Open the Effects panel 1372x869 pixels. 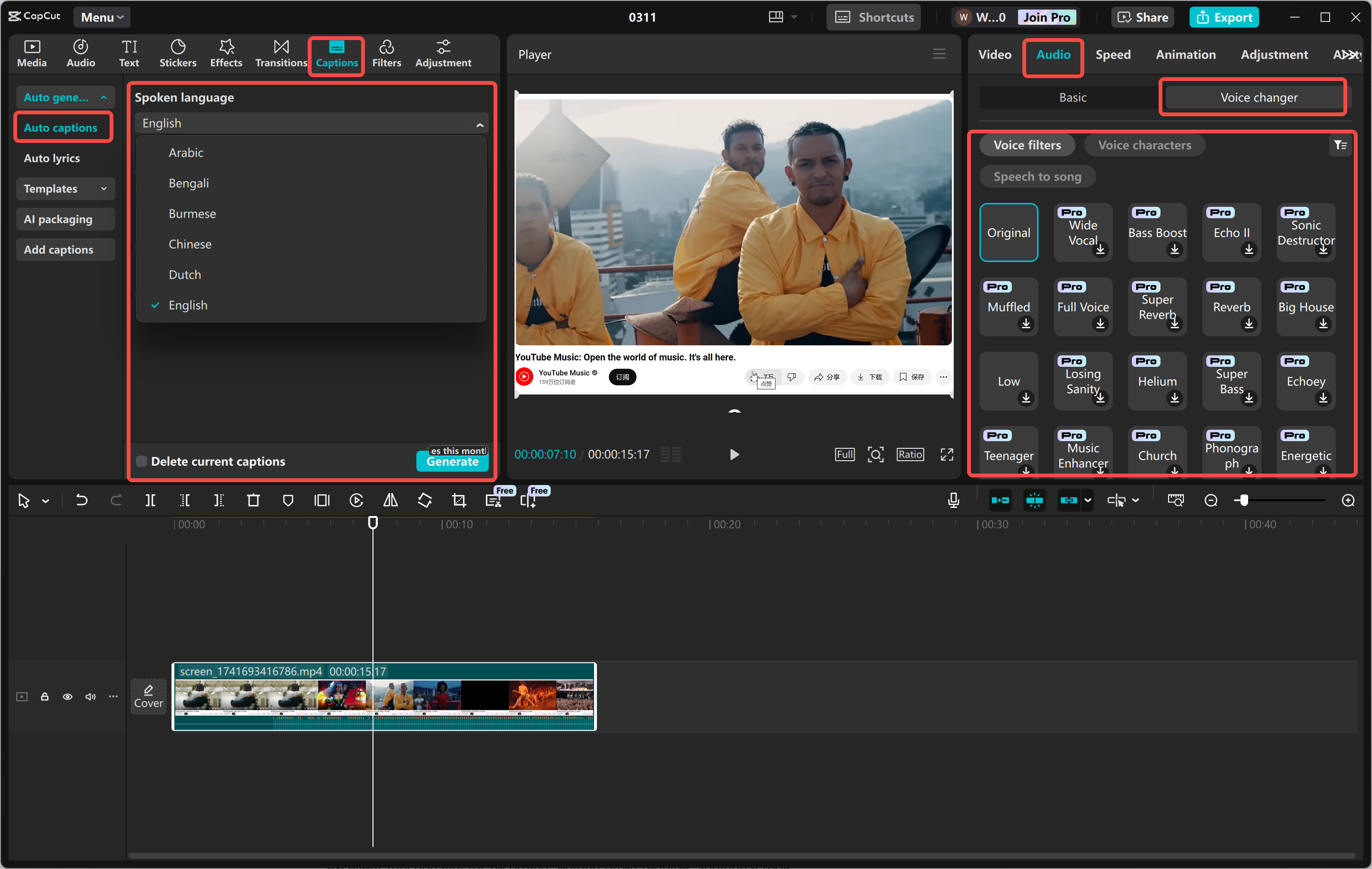click(226, 53)
